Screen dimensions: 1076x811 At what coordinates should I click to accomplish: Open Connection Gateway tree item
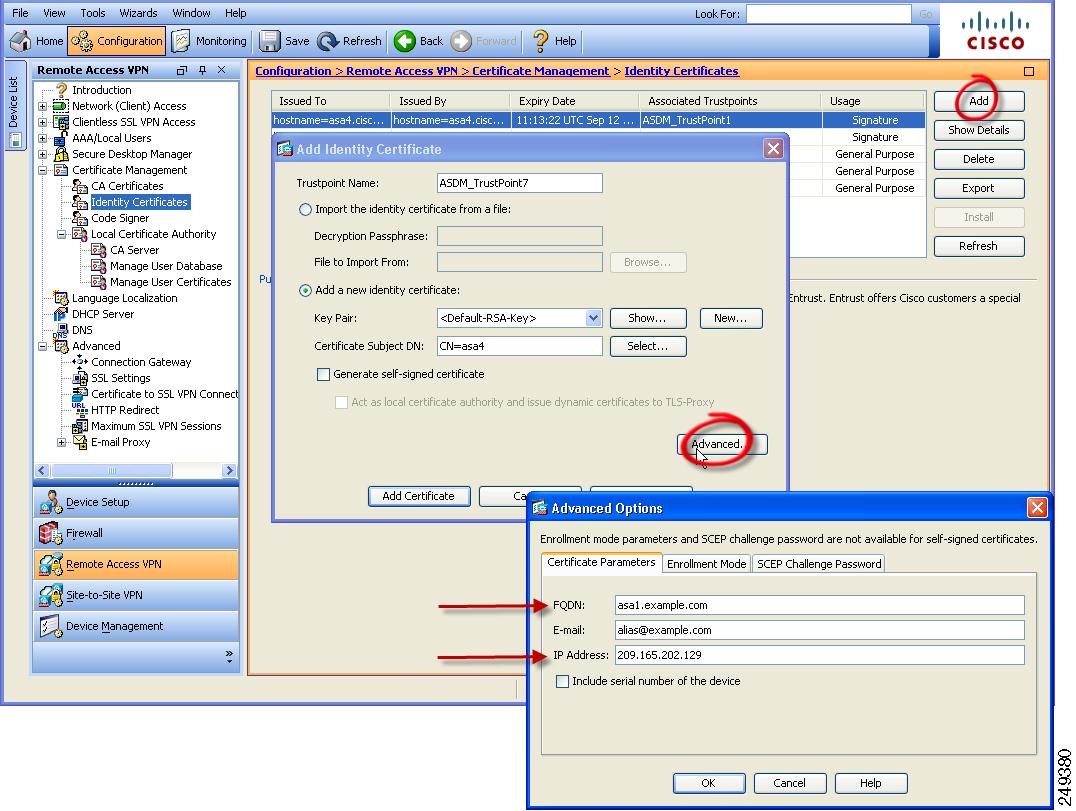pyautogui.click(x=141, y=362)
